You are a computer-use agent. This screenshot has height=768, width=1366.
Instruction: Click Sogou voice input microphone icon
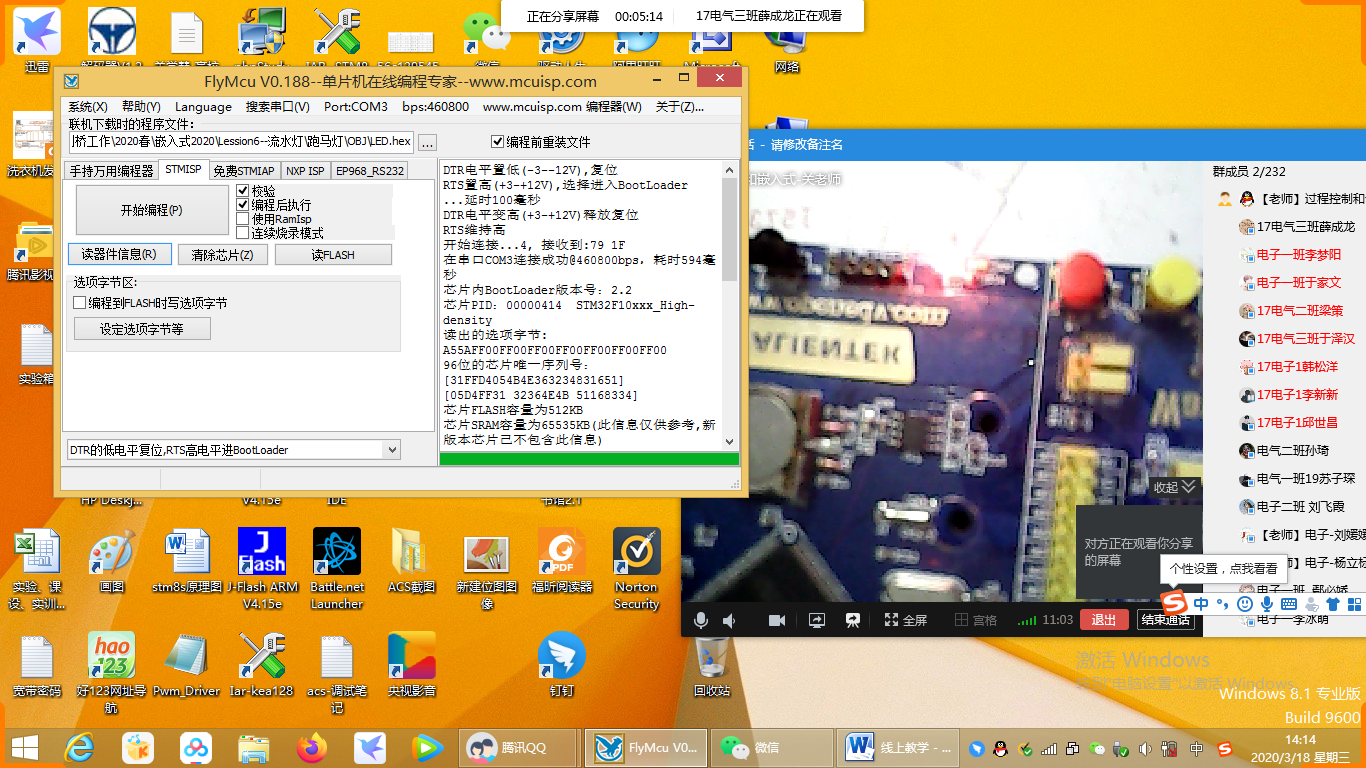tap(1267, 604)
